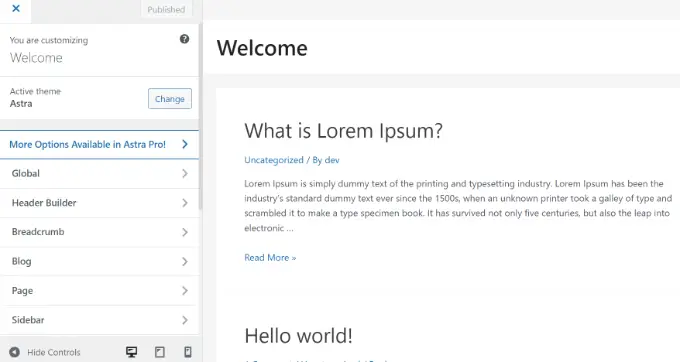Change the active Astra theme
Screen dimensions: 680x362
point(170,99)
